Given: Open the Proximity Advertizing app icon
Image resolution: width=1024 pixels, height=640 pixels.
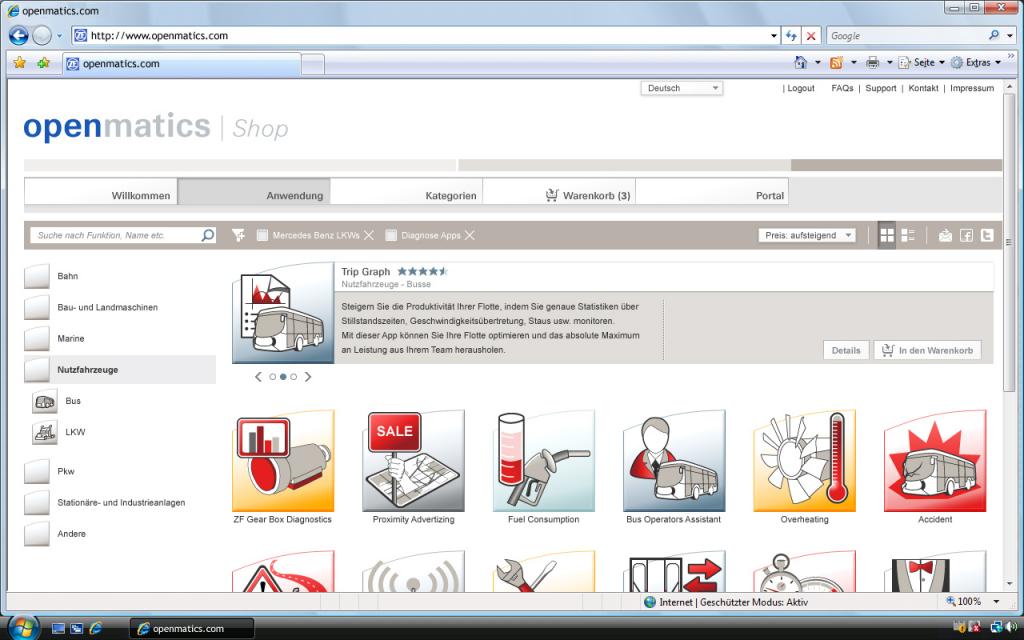Looking at the screenshot, I should click(413, 461).
